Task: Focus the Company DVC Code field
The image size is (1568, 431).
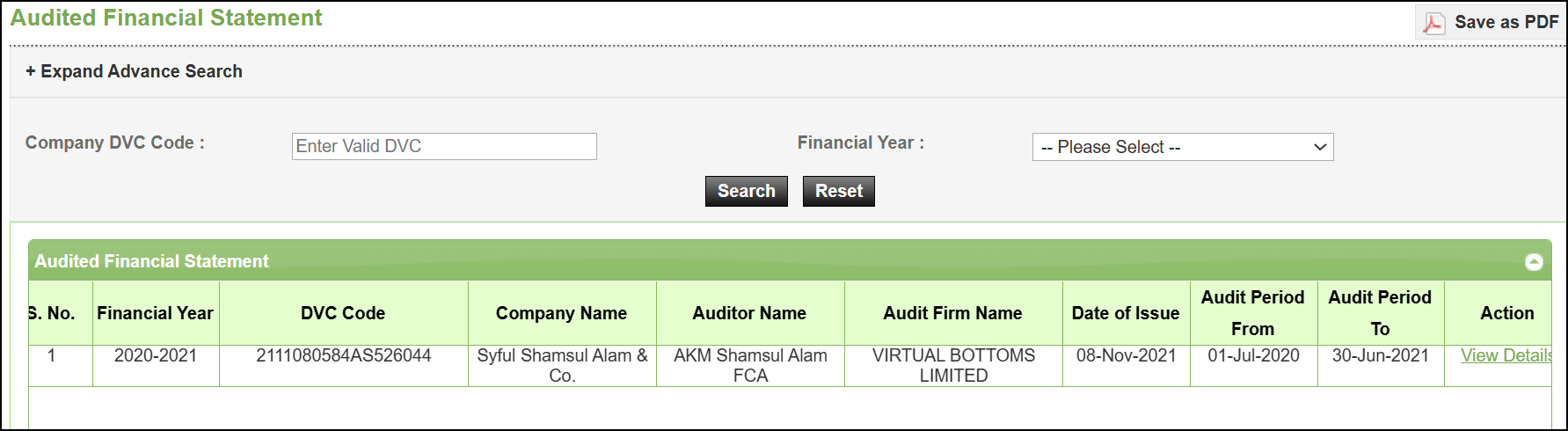Action: click(x=444, y=146)
